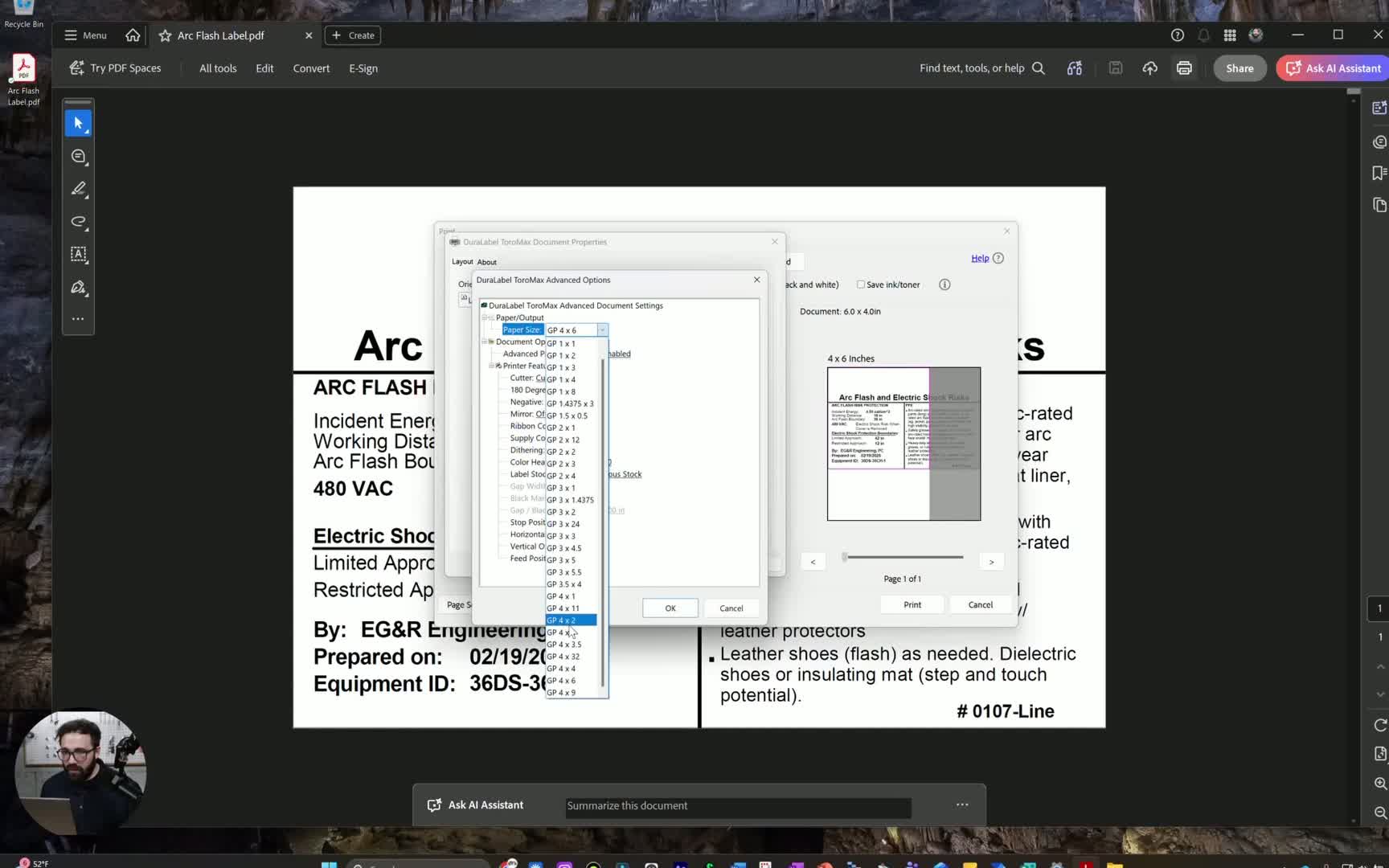Open the fill and sign pen tool

click(78, 288)
